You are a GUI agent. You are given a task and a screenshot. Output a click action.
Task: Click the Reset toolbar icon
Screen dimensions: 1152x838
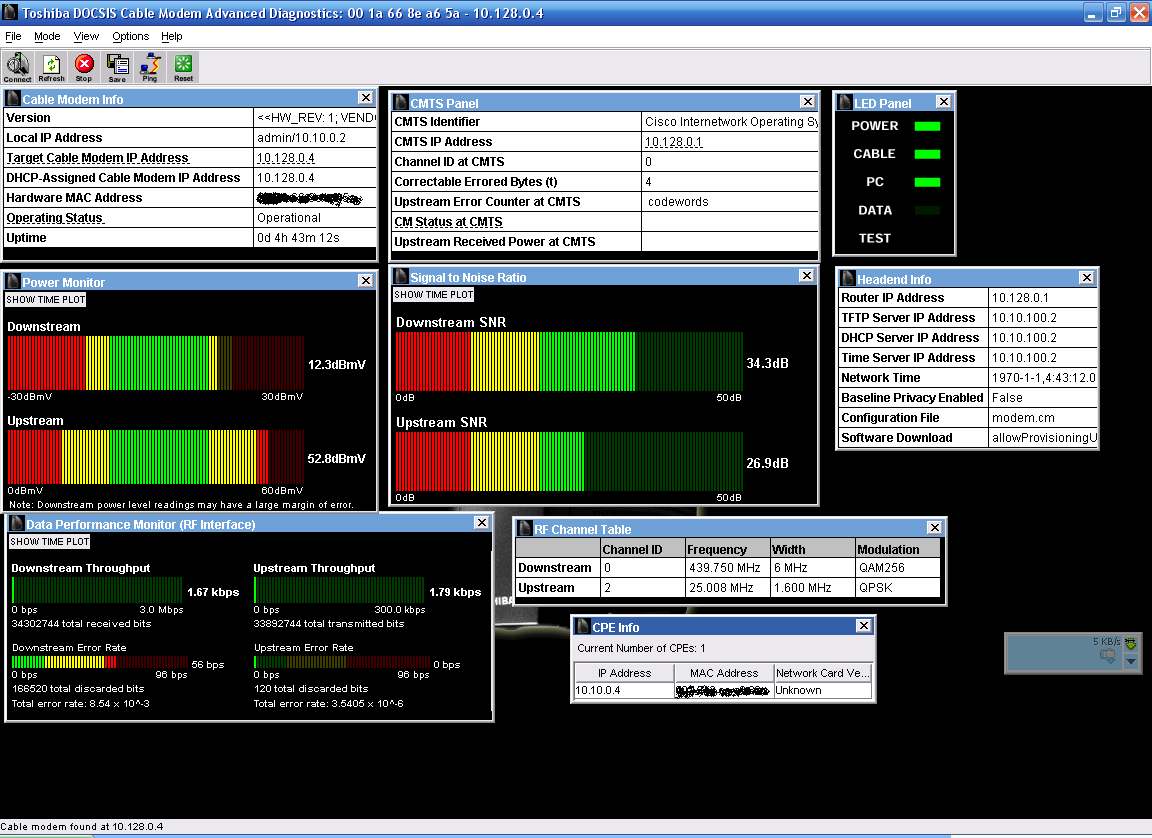(x=184, y=67)
